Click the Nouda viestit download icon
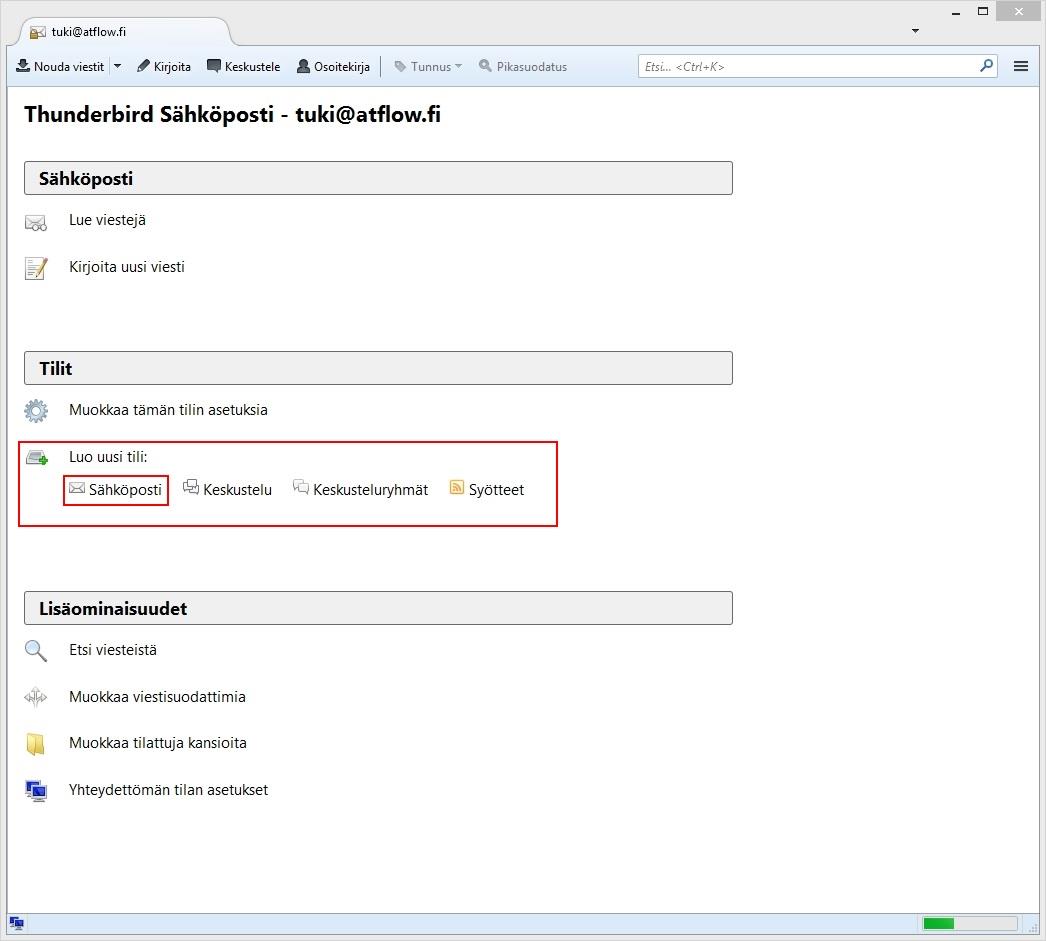The image size is (1046, 941). click(23, 65)
